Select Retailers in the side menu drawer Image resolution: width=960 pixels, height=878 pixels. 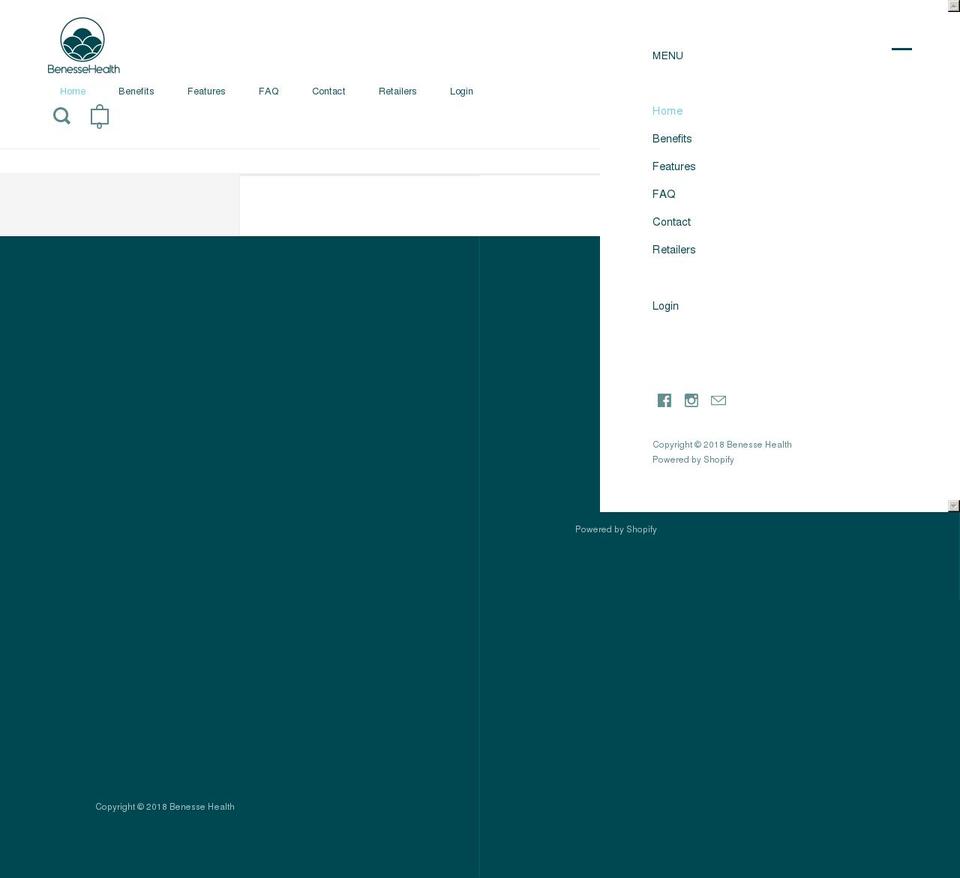673,250
